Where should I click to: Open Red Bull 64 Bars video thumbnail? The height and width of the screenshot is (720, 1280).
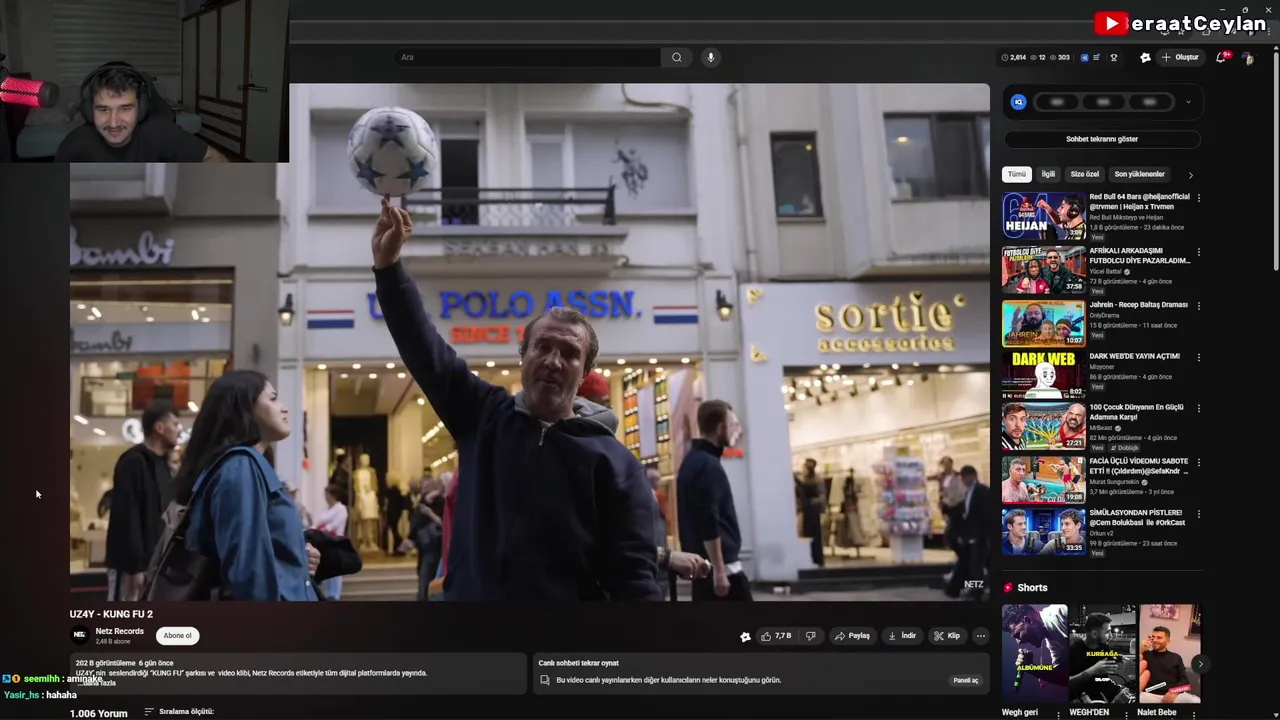coord(1044,215)
